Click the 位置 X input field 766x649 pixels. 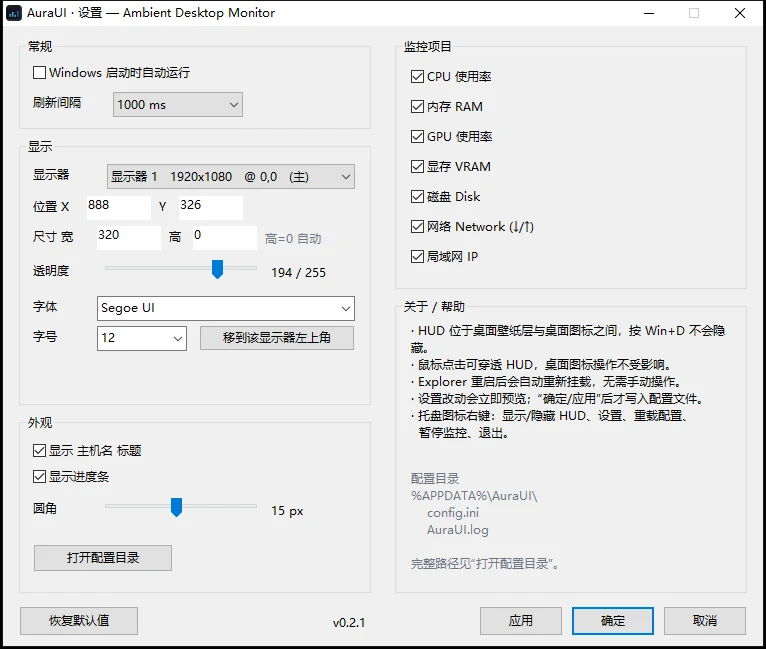pos(119,207)
